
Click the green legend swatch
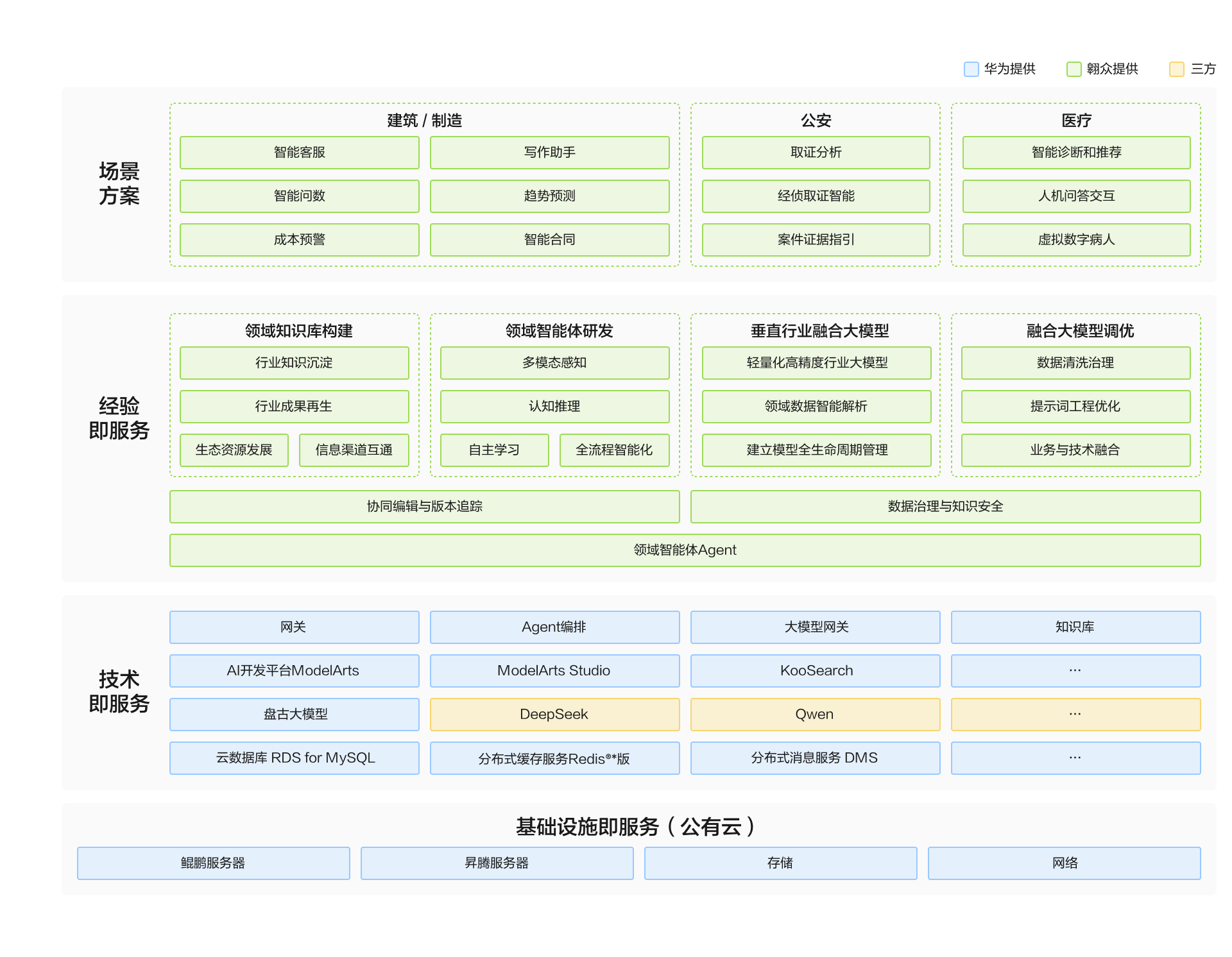coord(1074,69)
